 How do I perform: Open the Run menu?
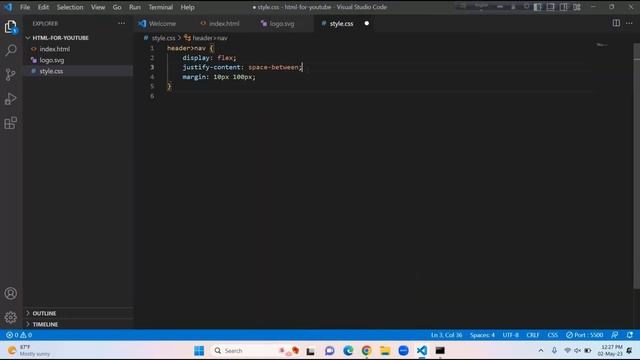coord(135,7)
